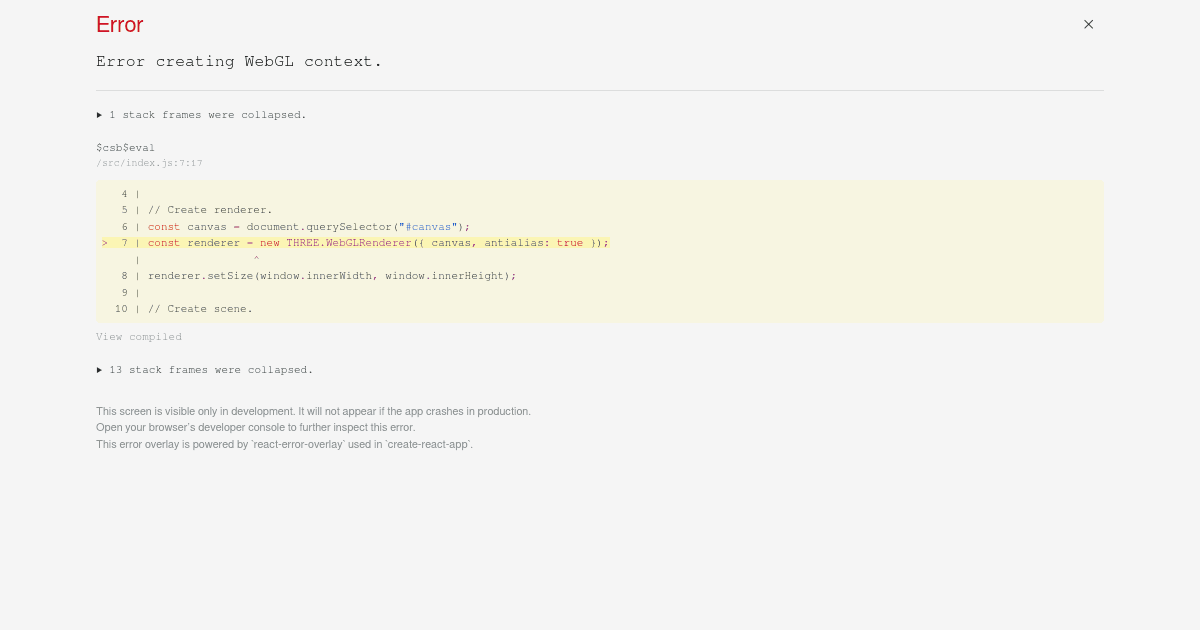Screen dimensions: 1200x630
Task: Click the red caret marker under line 7
Action: (256, 260)
